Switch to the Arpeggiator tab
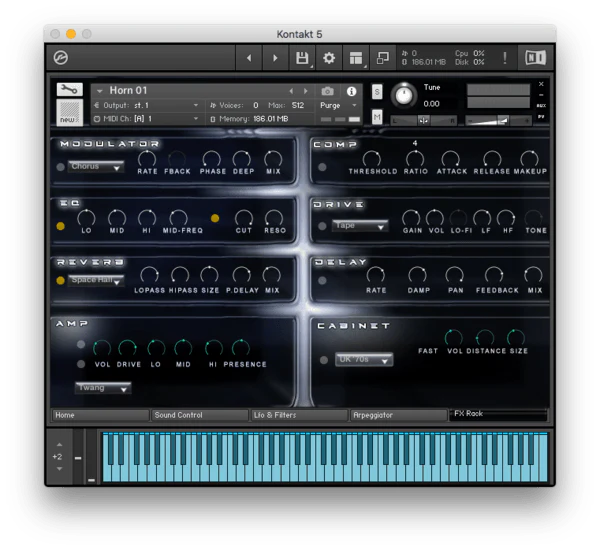Image resolution: width=600 pixels, height=550 pixels. [x=399, y=415]
